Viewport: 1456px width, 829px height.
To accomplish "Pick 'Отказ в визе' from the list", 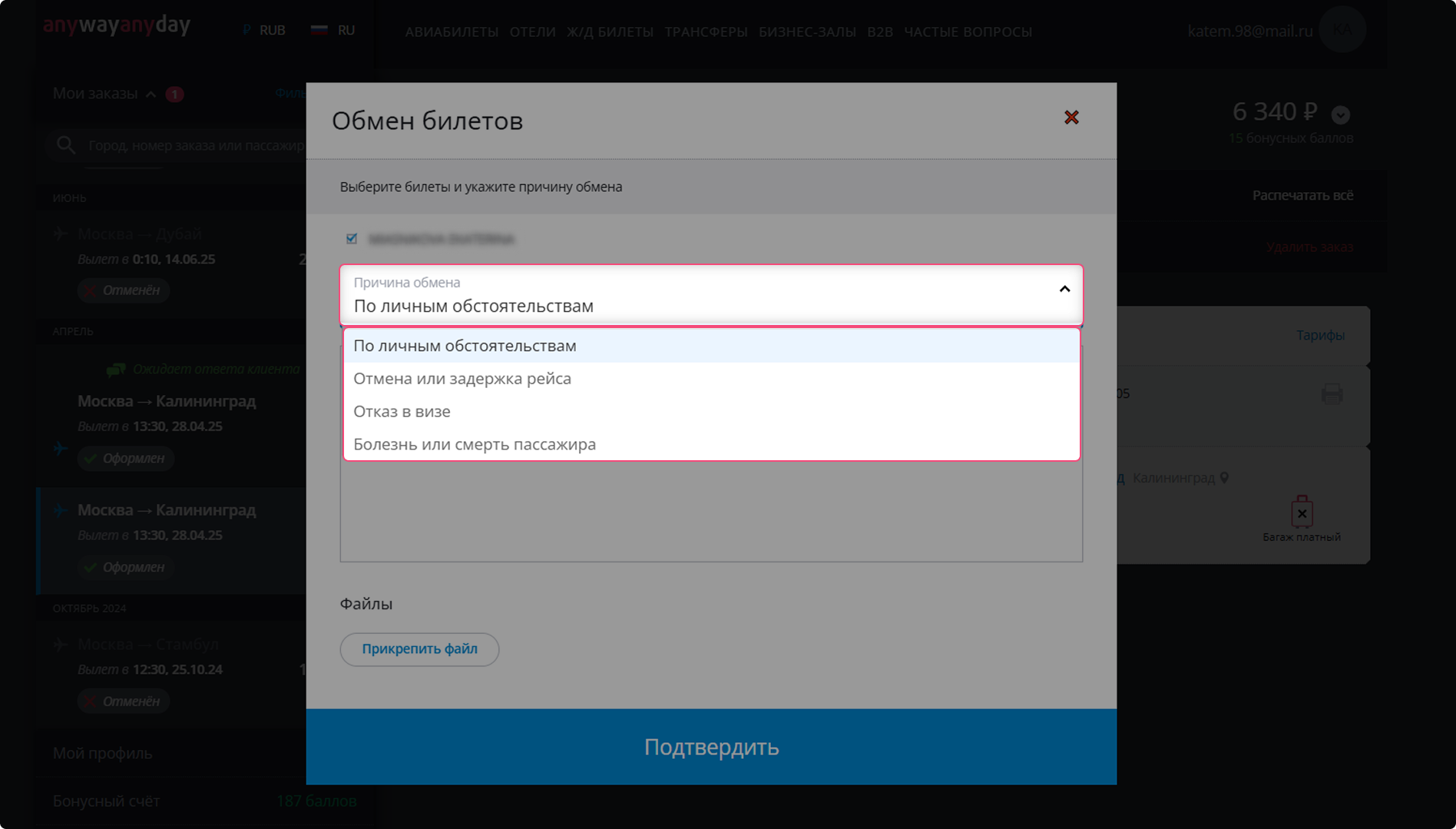I will pos(402,412).
